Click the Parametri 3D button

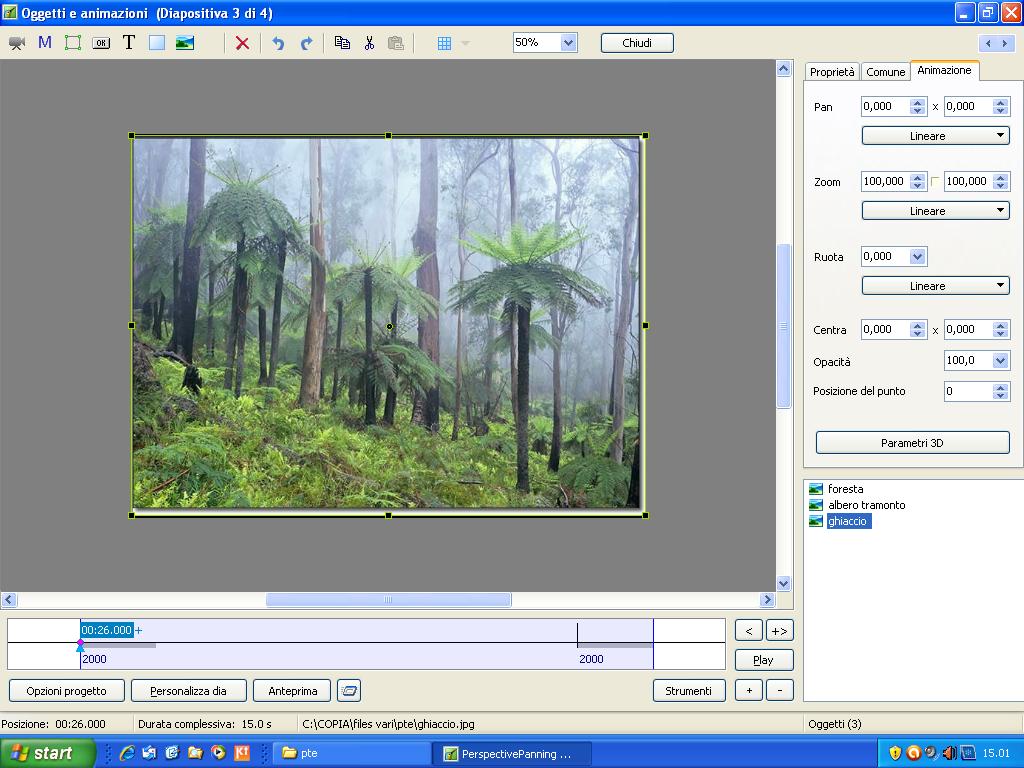coord(912,443)
